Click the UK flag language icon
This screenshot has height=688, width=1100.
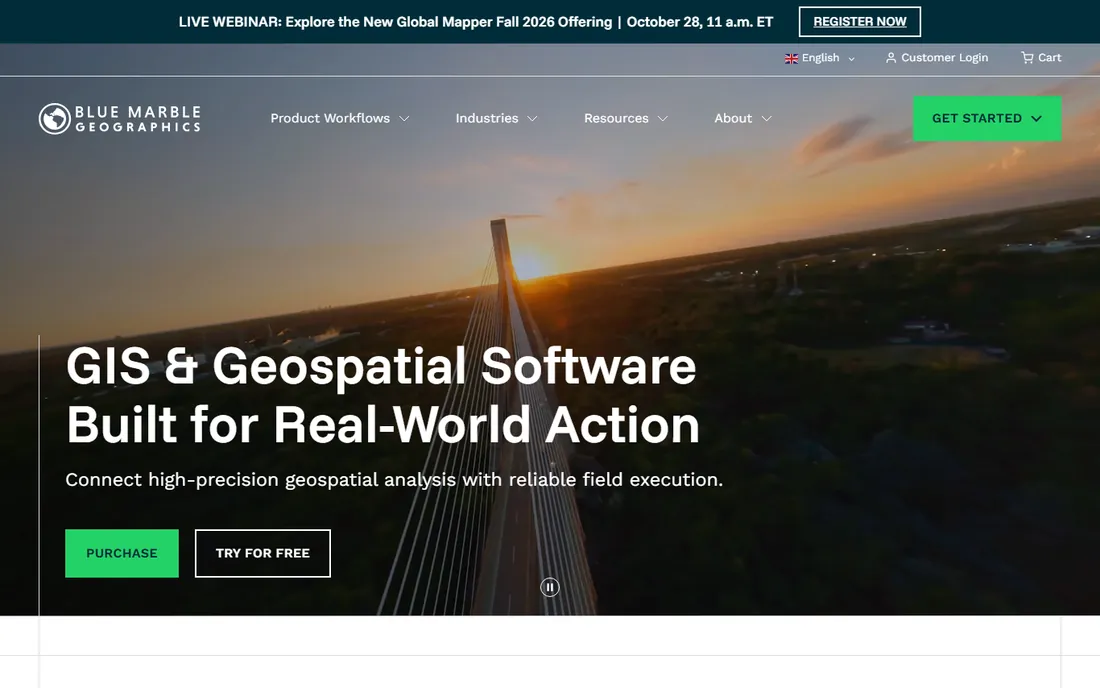pos(791,58)
